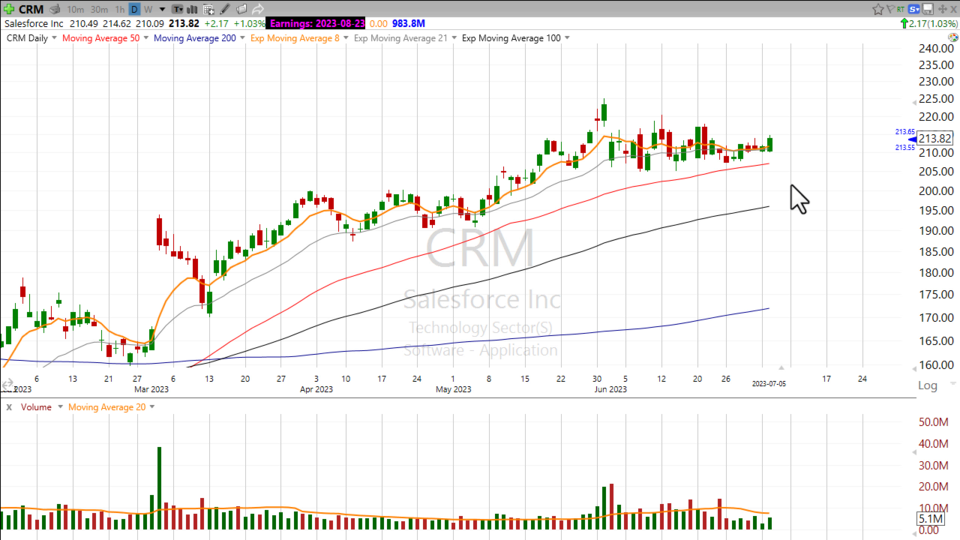The width and height of the screenshot is (960, 540).
Task: Open the Moving Average 50 dropdown arrow
Action: 146,38
